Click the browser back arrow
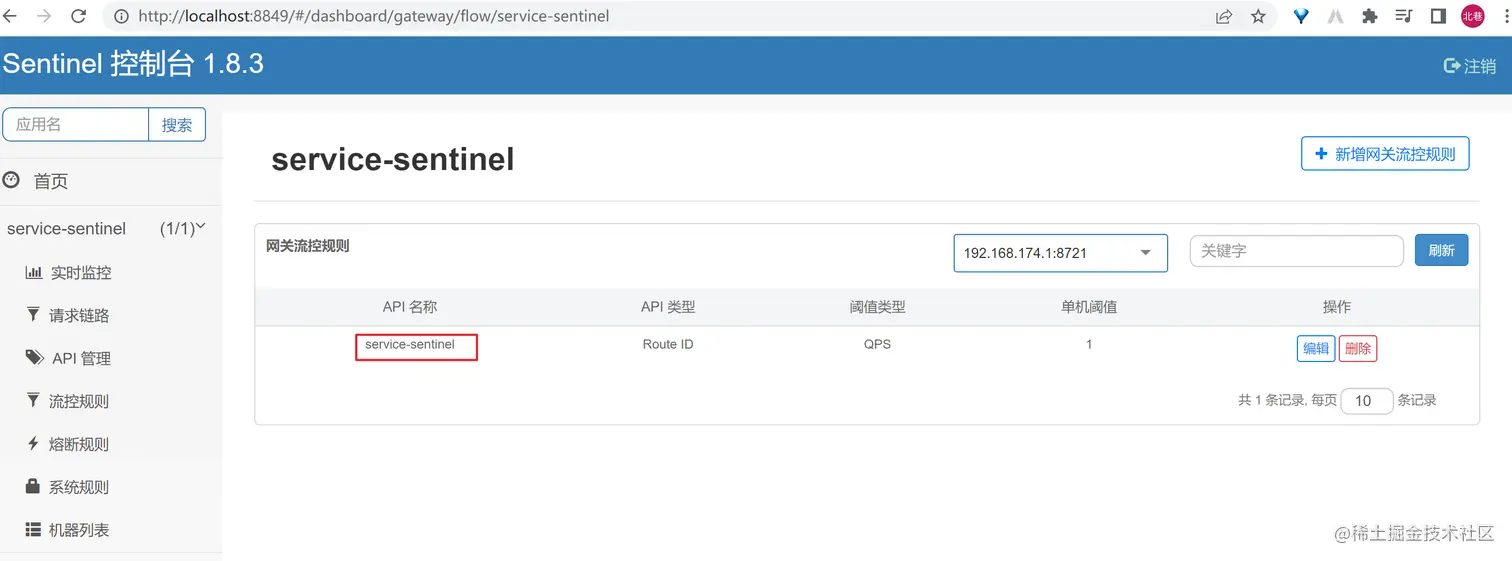The image size is (1512, 561). point(10,16)
